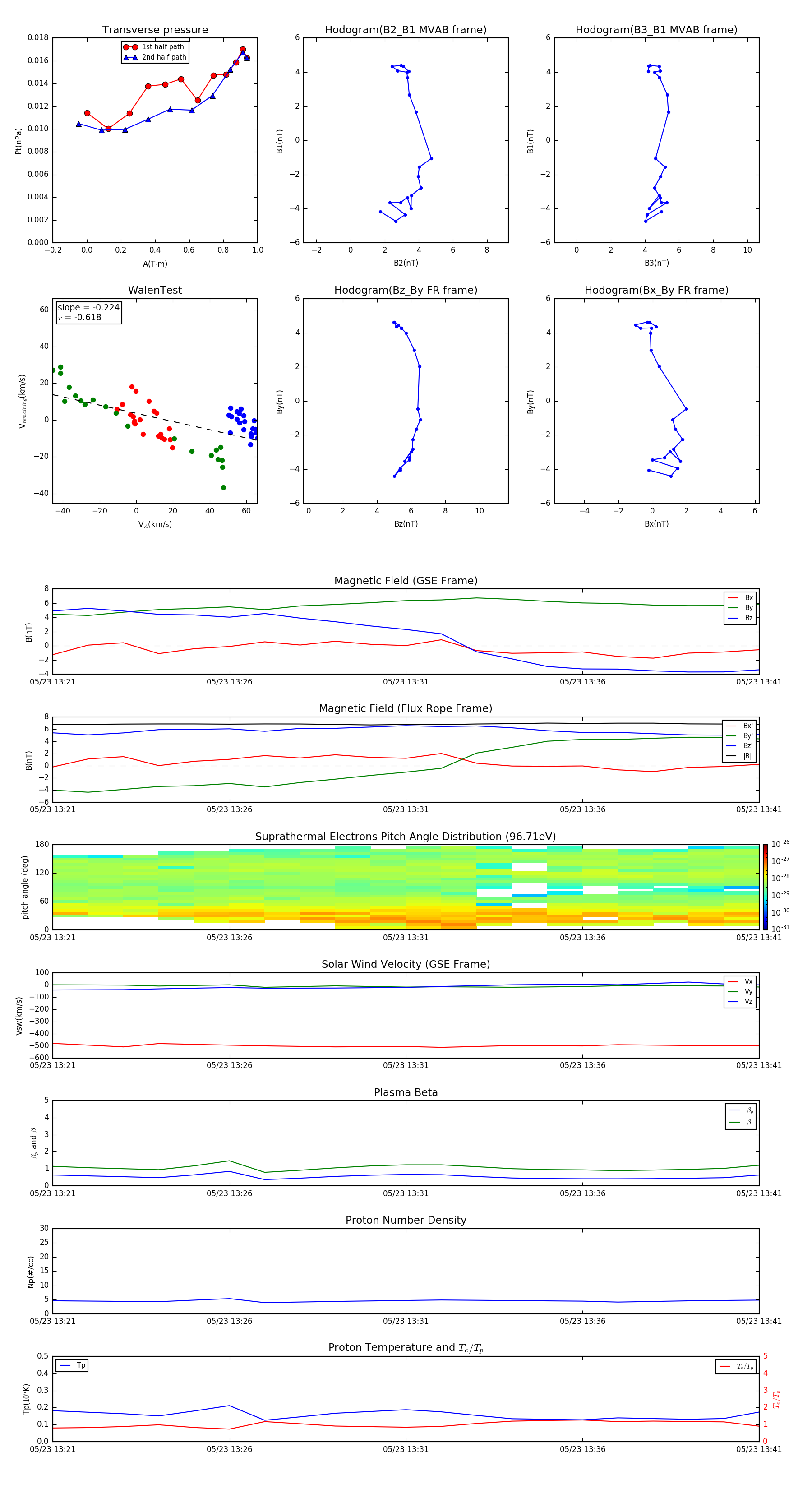Select the 'Hodogram(Bx_By FR frame)' title
The height and width of the screenshot is (1489, 812).
click(656, 290)
